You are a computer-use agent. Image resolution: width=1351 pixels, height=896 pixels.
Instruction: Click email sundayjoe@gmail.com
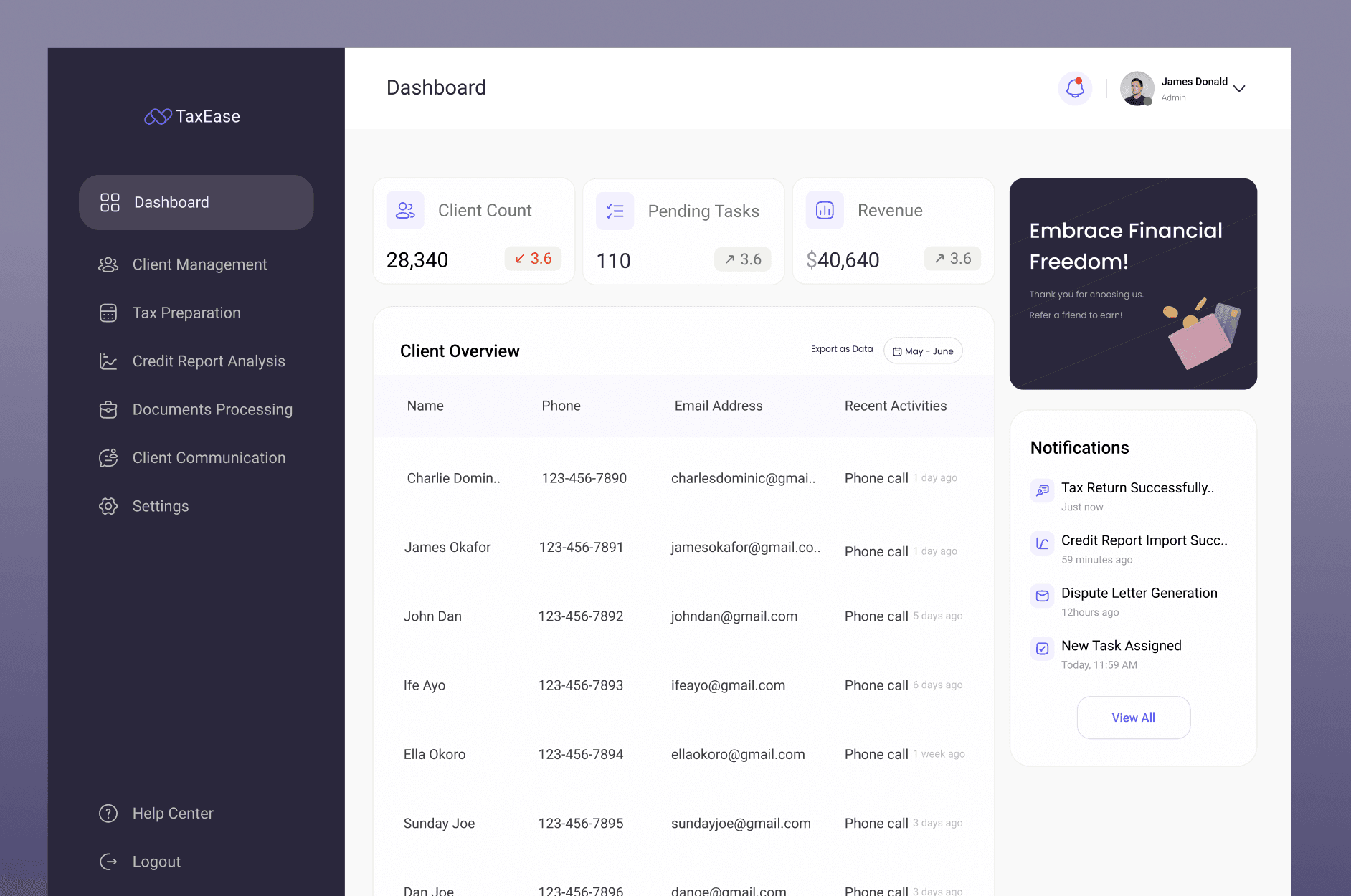741,824
